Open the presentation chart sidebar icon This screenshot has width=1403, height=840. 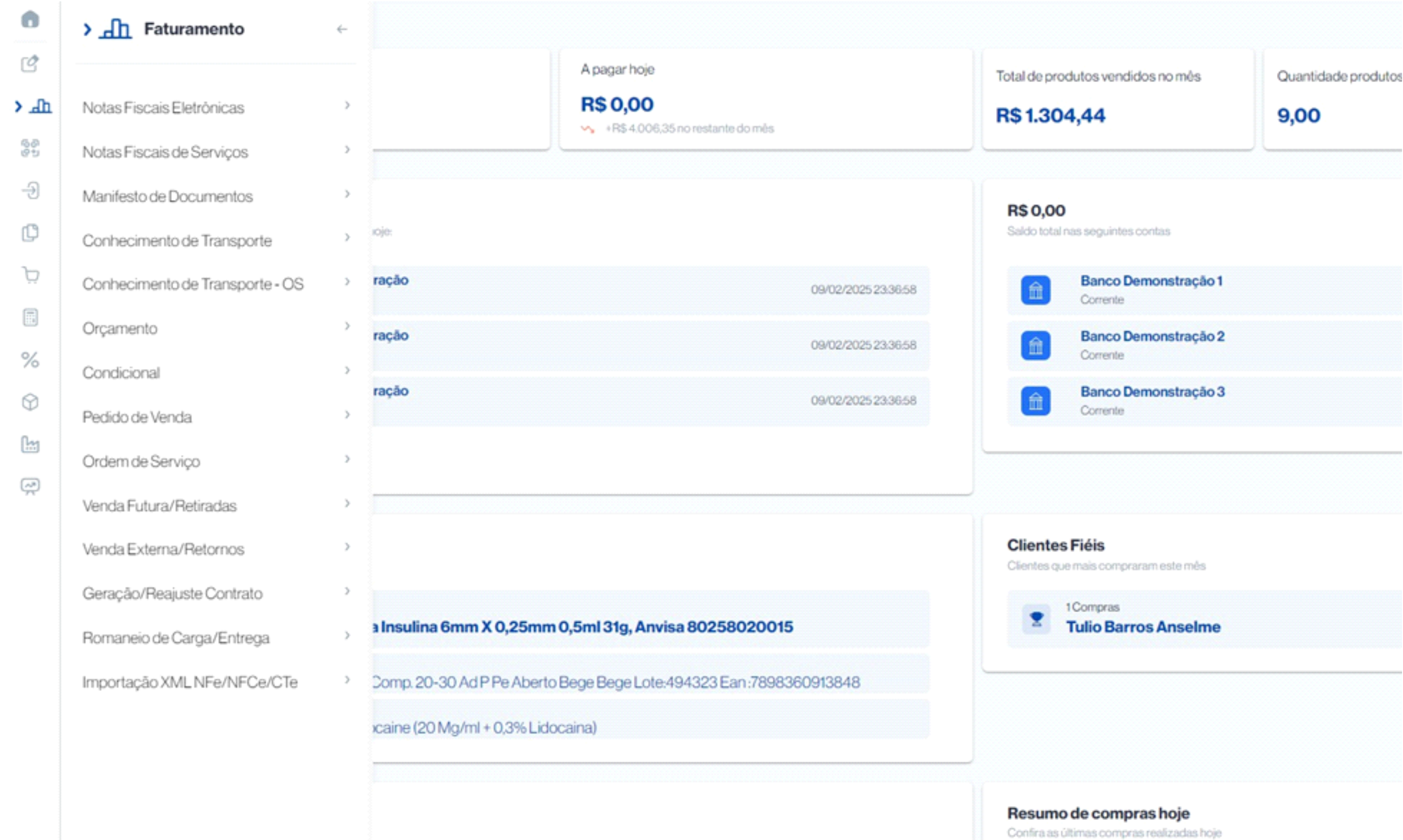[30, 486]
